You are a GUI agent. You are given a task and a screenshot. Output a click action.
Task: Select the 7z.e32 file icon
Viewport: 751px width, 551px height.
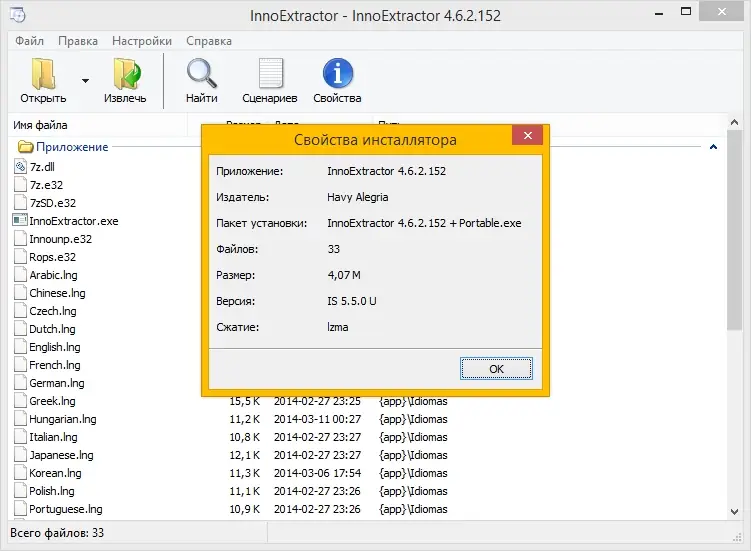click(20, 184)
